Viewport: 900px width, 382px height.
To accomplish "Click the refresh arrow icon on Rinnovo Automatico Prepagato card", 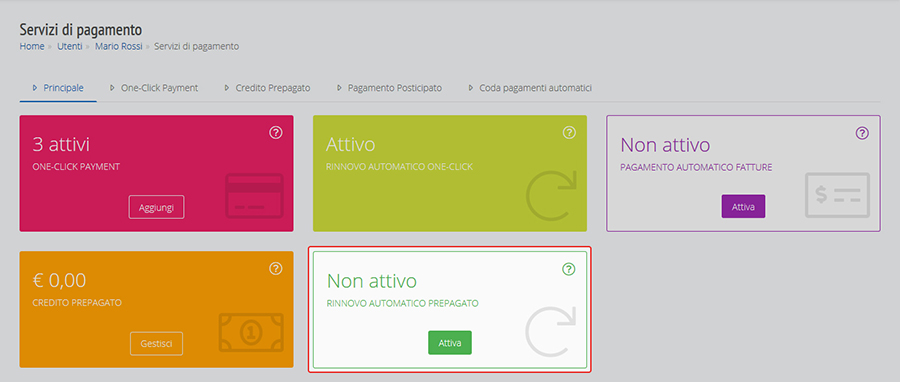I will [550, 332].
